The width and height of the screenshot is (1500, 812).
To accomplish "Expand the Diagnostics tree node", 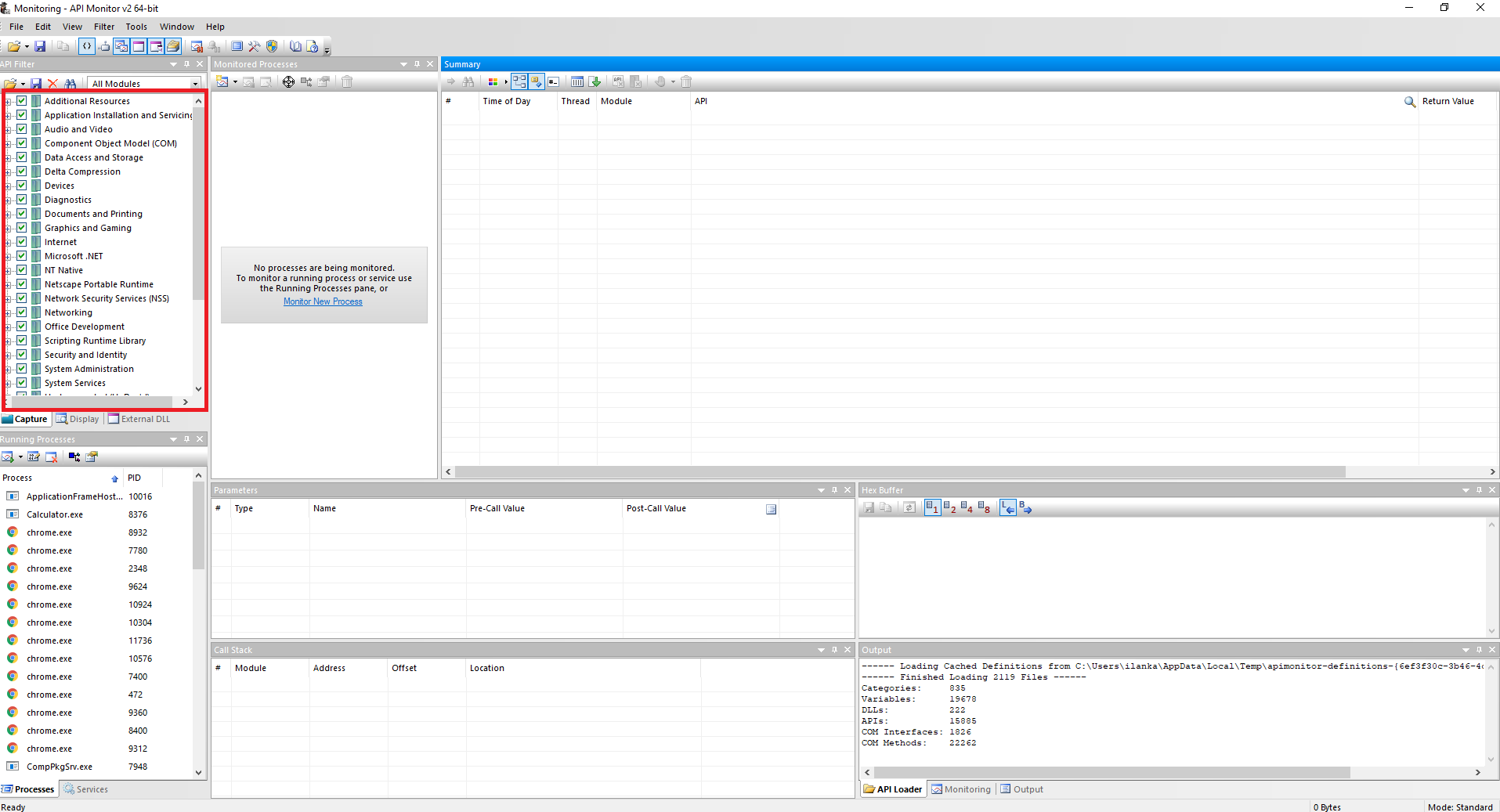I will coord(8,200).
